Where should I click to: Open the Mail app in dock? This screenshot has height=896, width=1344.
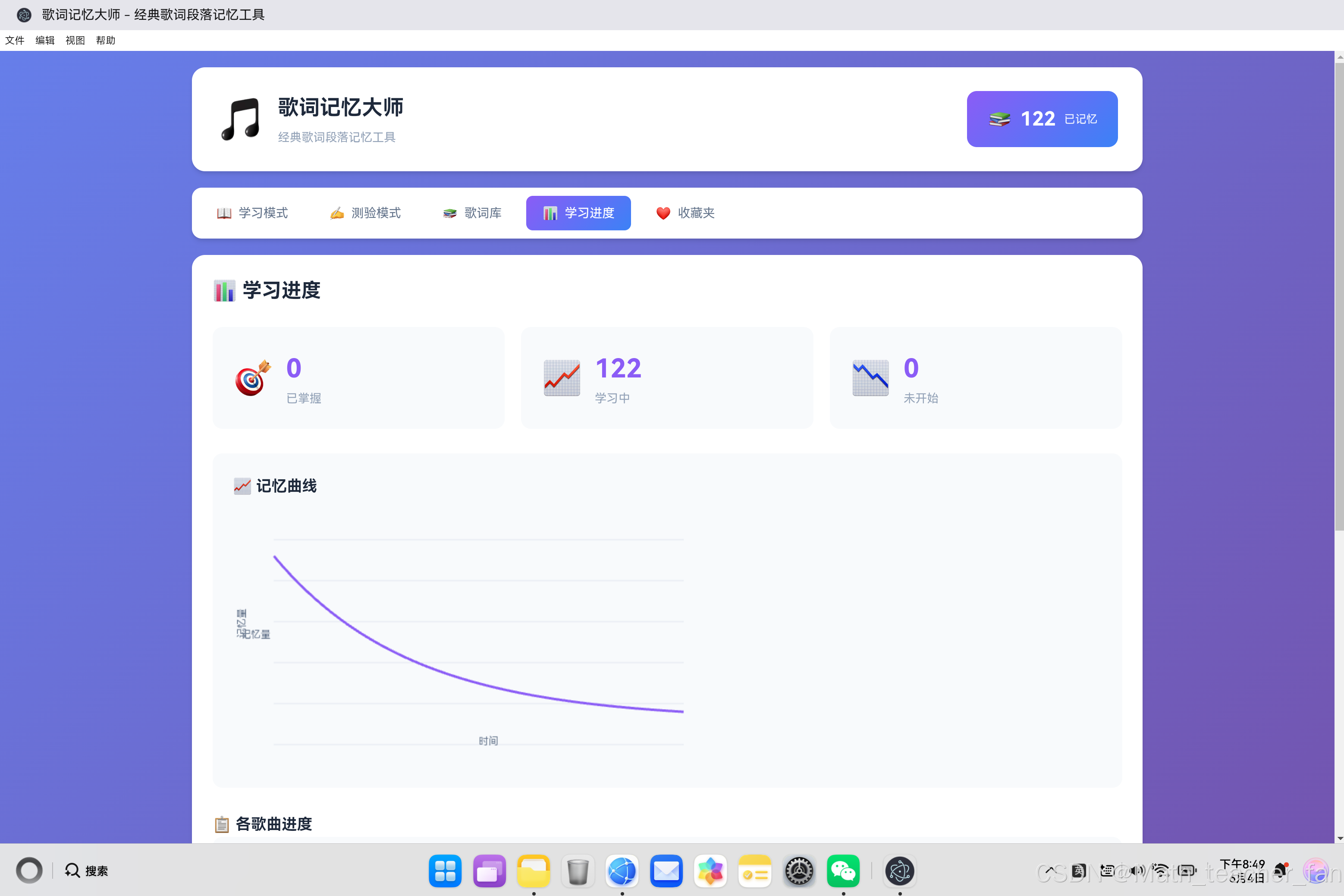pos(666,871)
